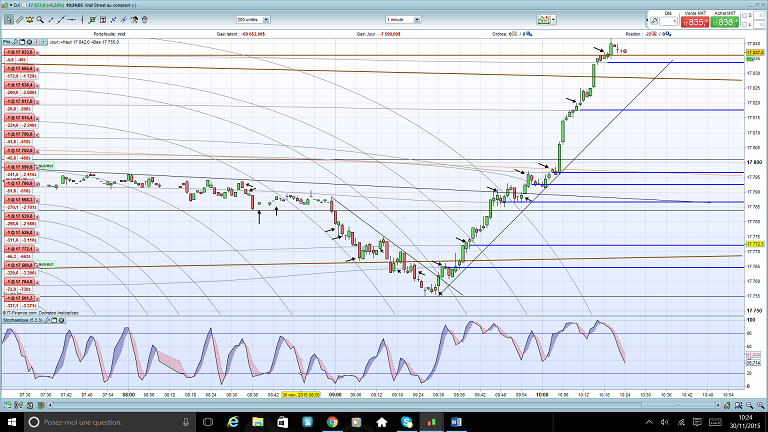
Task: Open position search magnifier icon
Action: [668, 34]
